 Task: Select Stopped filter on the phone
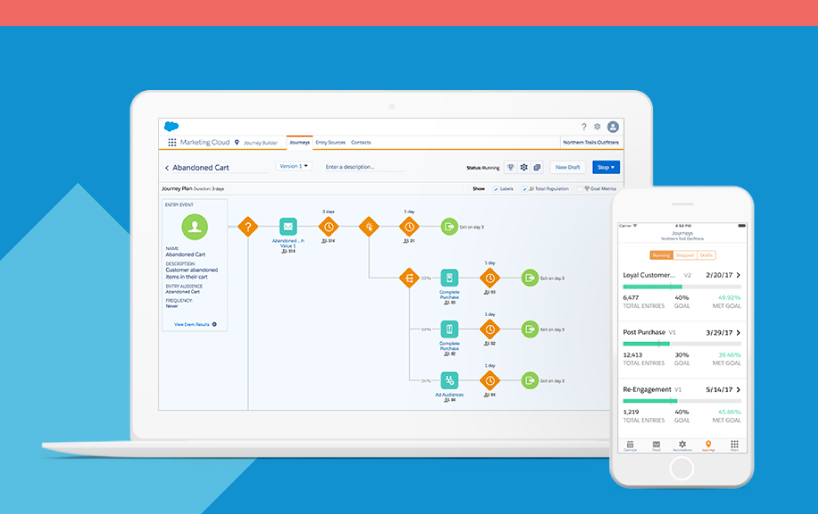click(x=684, y=255)
